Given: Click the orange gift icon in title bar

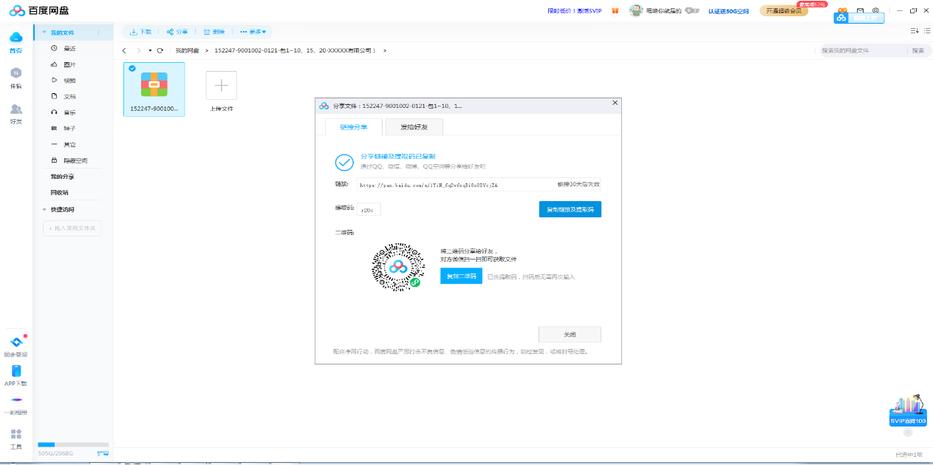Looking at the screenshot, I should (x=615, y=11).
